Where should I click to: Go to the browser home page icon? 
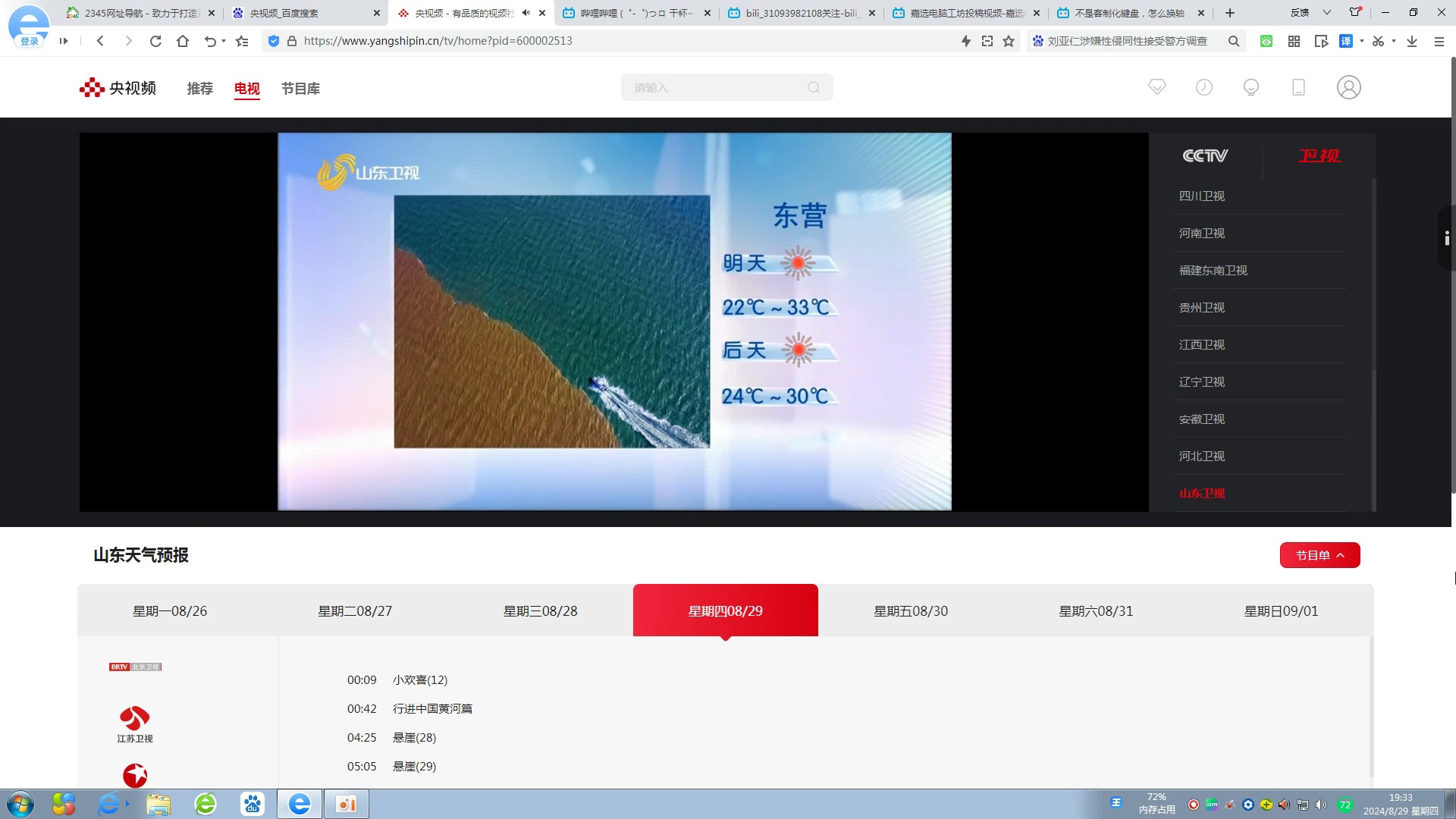pos(183,41)
